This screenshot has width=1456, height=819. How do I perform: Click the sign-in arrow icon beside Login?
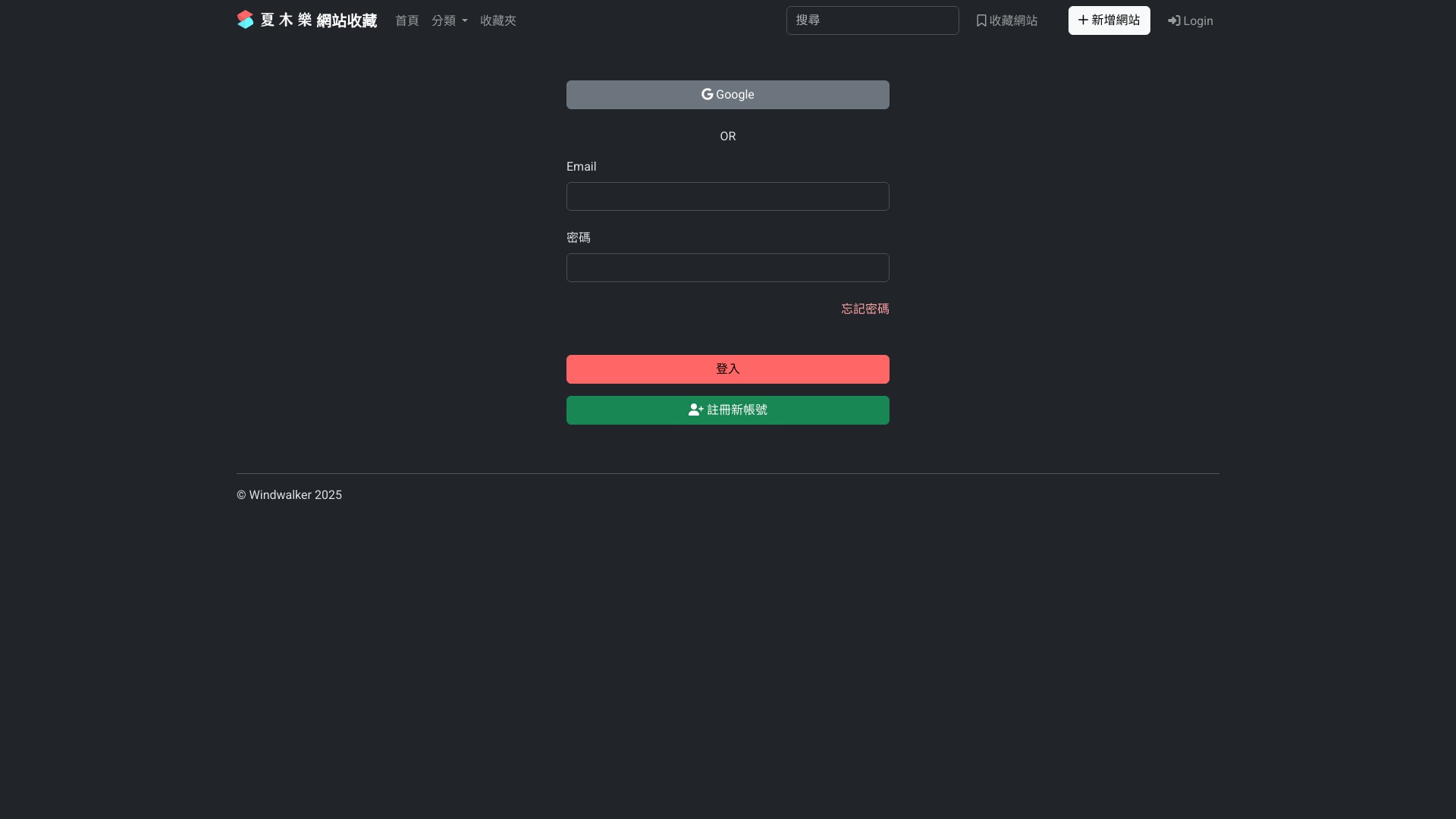pos(1174,20)
